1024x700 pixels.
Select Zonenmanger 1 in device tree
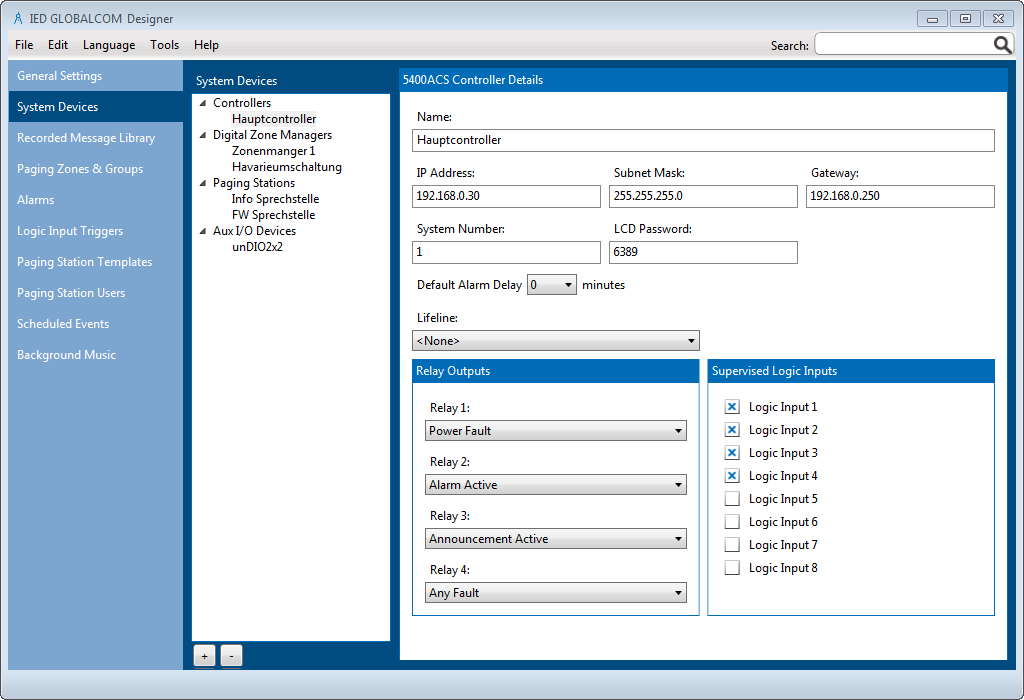tap(273, 151)
